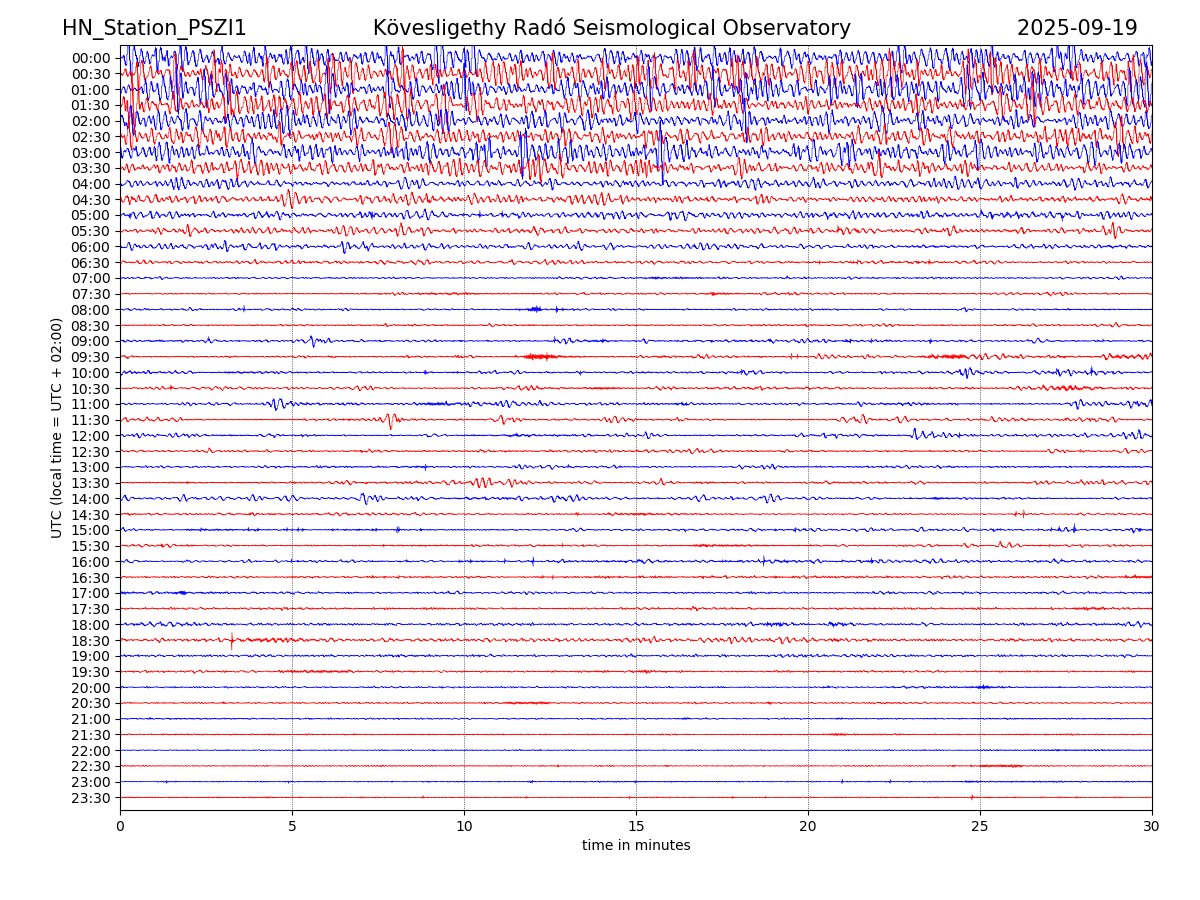The image size is (1200, 900).
Task: Click the 20 minute tick label
Action: pos(808,827)
